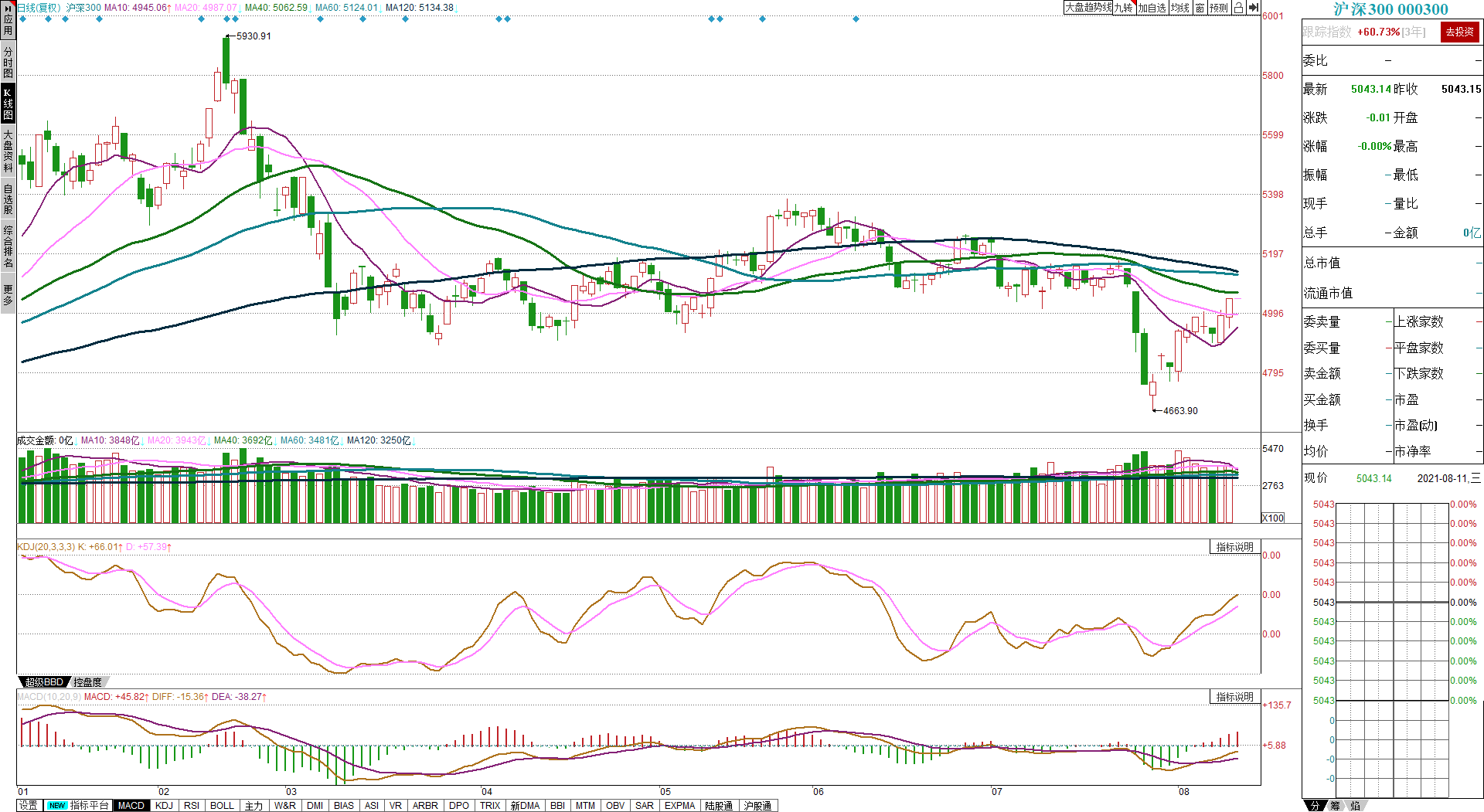Select the RSI indicator tab

click(x=192, y=805)
